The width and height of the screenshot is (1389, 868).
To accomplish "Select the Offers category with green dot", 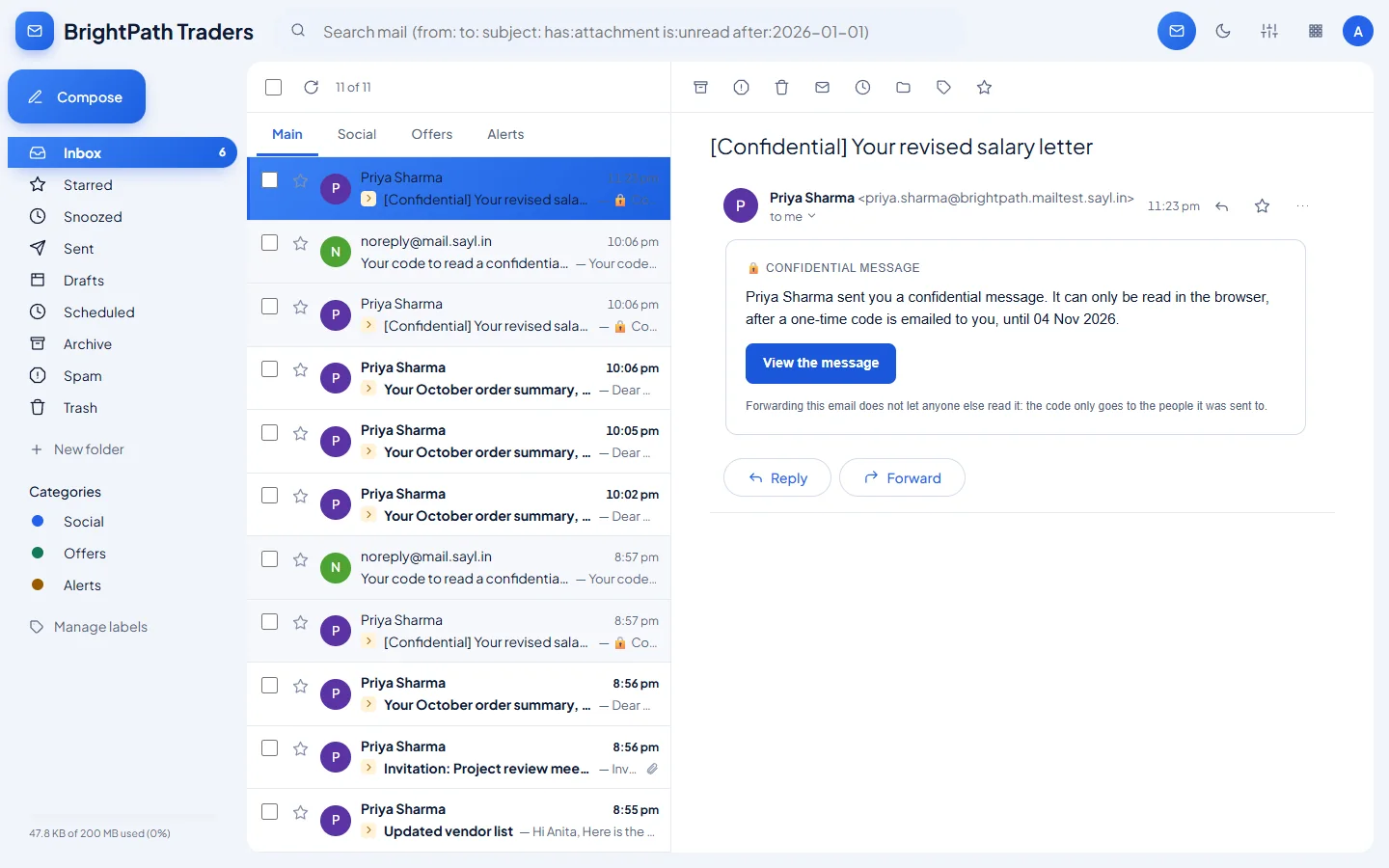I will 123,554.
